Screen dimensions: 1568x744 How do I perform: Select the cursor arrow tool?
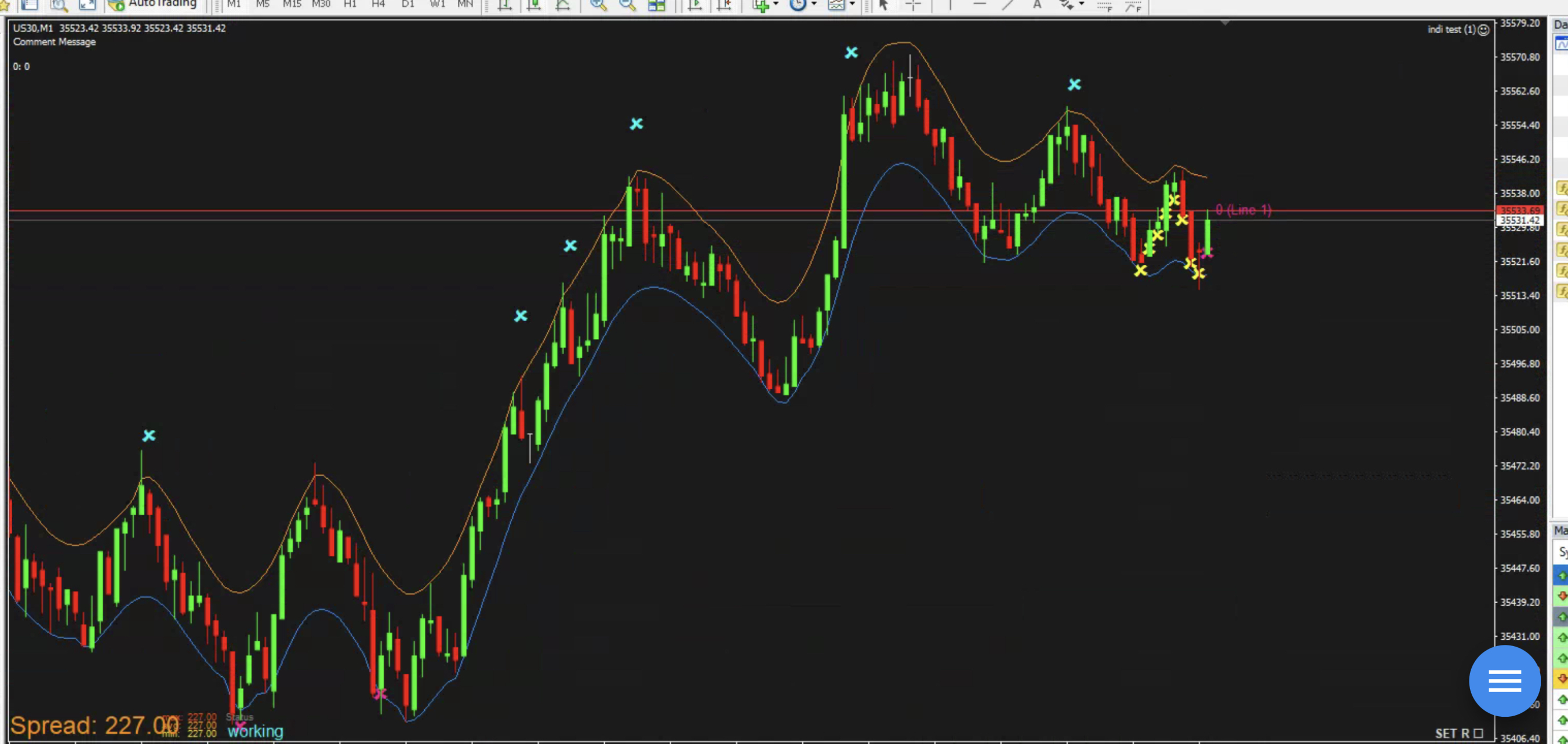(x=884, y=5)
